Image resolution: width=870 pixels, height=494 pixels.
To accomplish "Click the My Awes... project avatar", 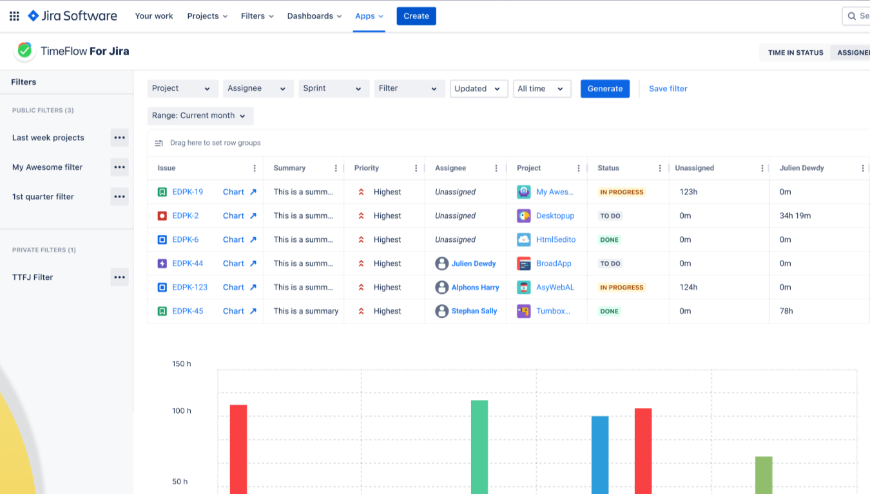I will tap(524, 192).
